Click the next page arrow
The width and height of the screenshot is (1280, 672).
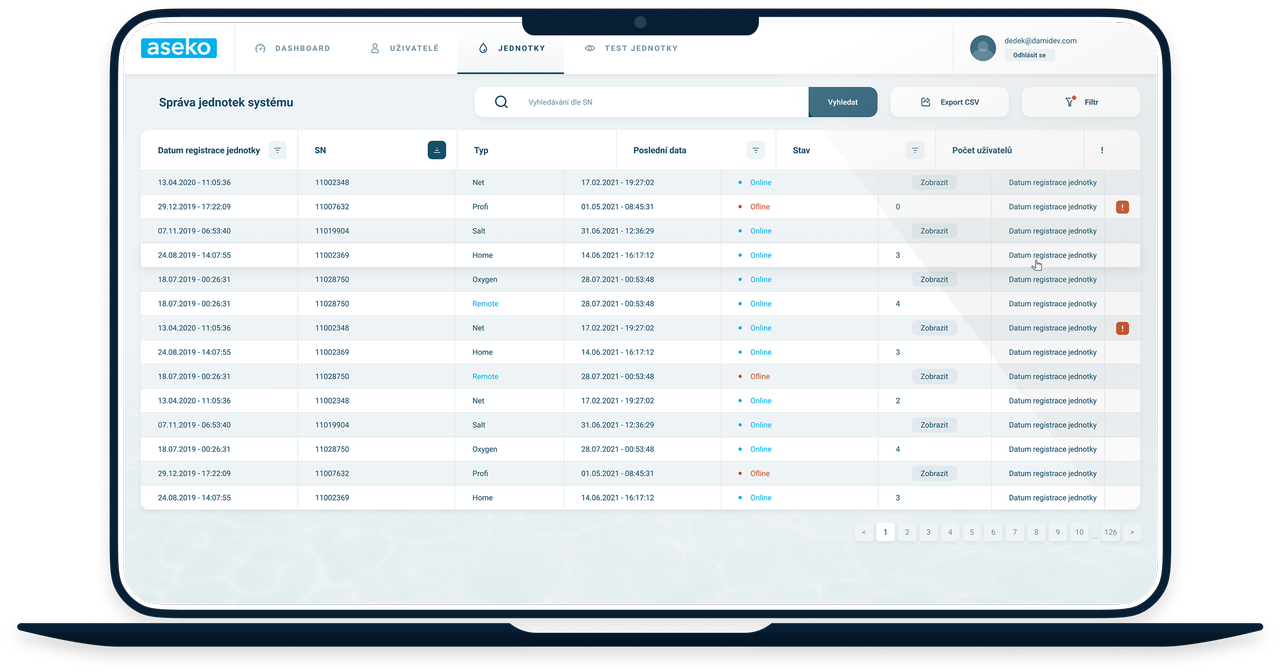point(1132,532)
